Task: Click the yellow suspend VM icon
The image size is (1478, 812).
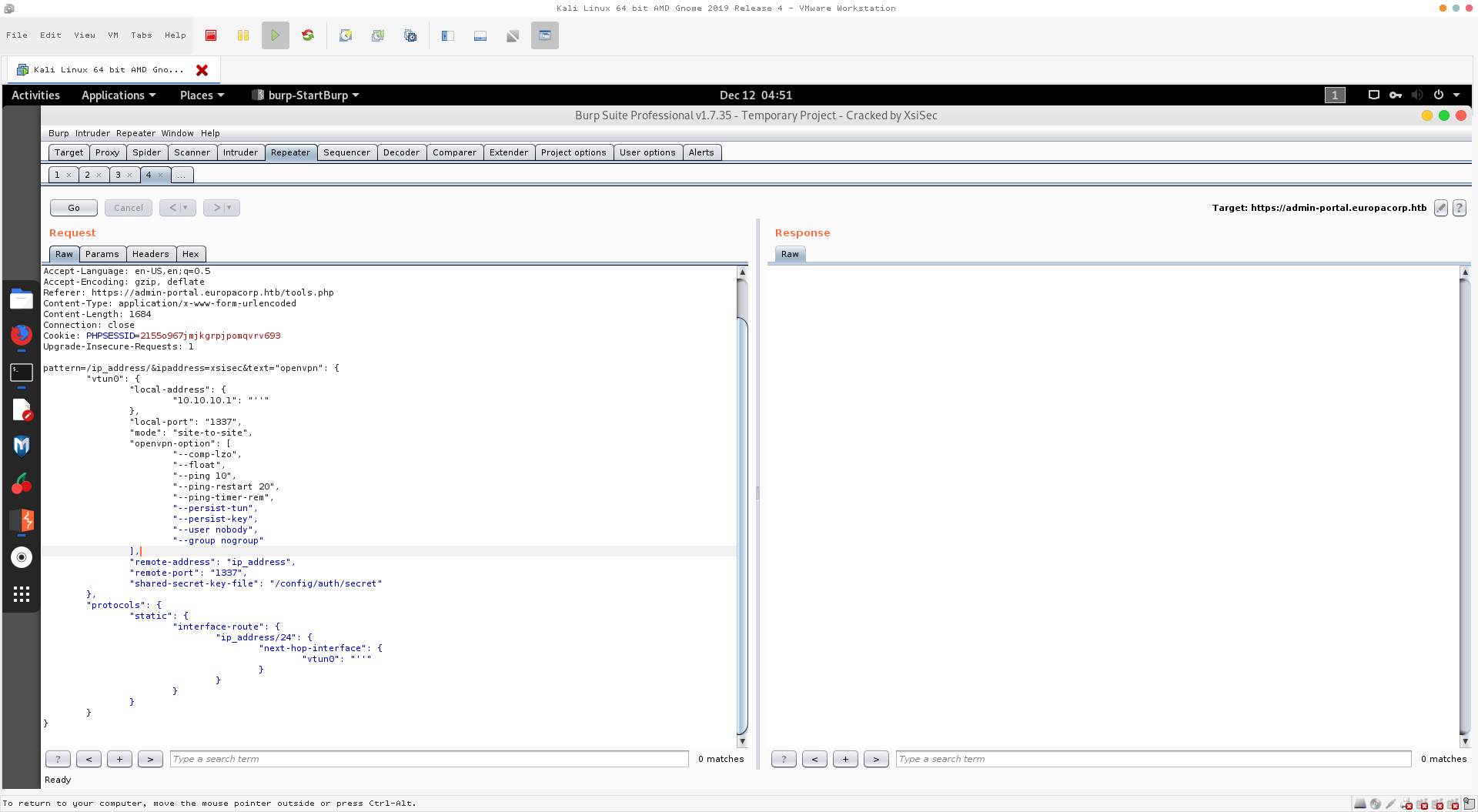Action: pos(243,35)
